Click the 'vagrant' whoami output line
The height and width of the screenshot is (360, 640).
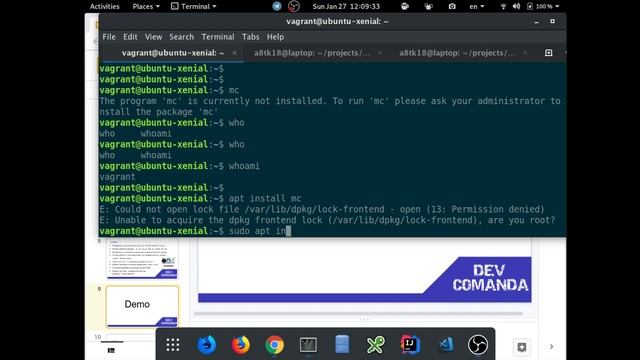point(117,177)
